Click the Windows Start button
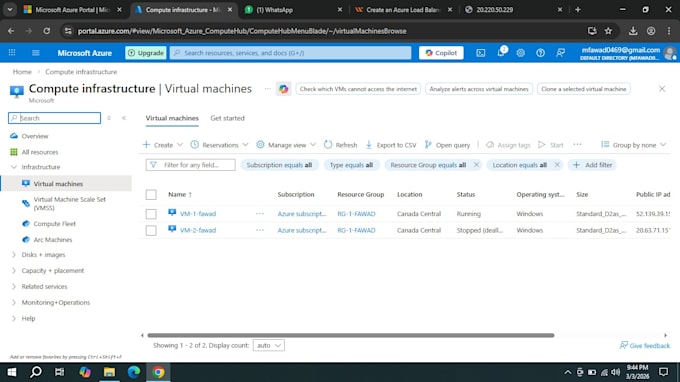 point(12,372)
